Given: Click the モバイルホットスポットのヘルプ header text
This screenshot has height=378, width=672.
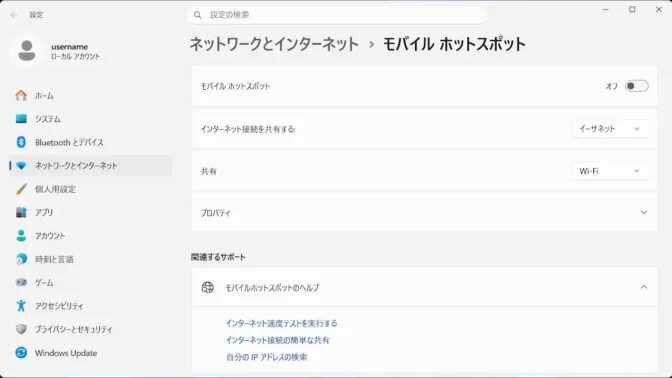Looking at the screenshot, I should pyautogui.click(x=272, y=288).
